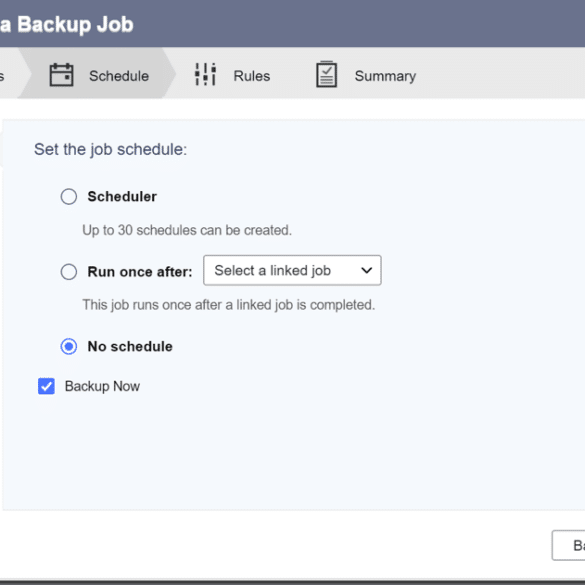585x585 pixels.
Task: Click the No schedule label
Action: (x=130, y=346)
